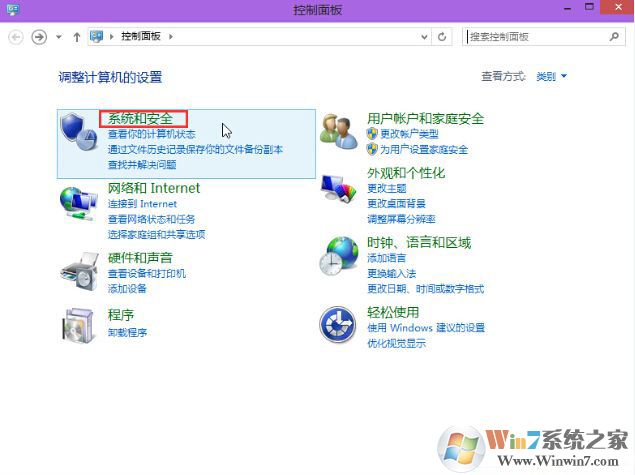Screen dimensions: 635x475
Task: Open 时钟、语言和区域 category
Action: (x=419, y=243)
